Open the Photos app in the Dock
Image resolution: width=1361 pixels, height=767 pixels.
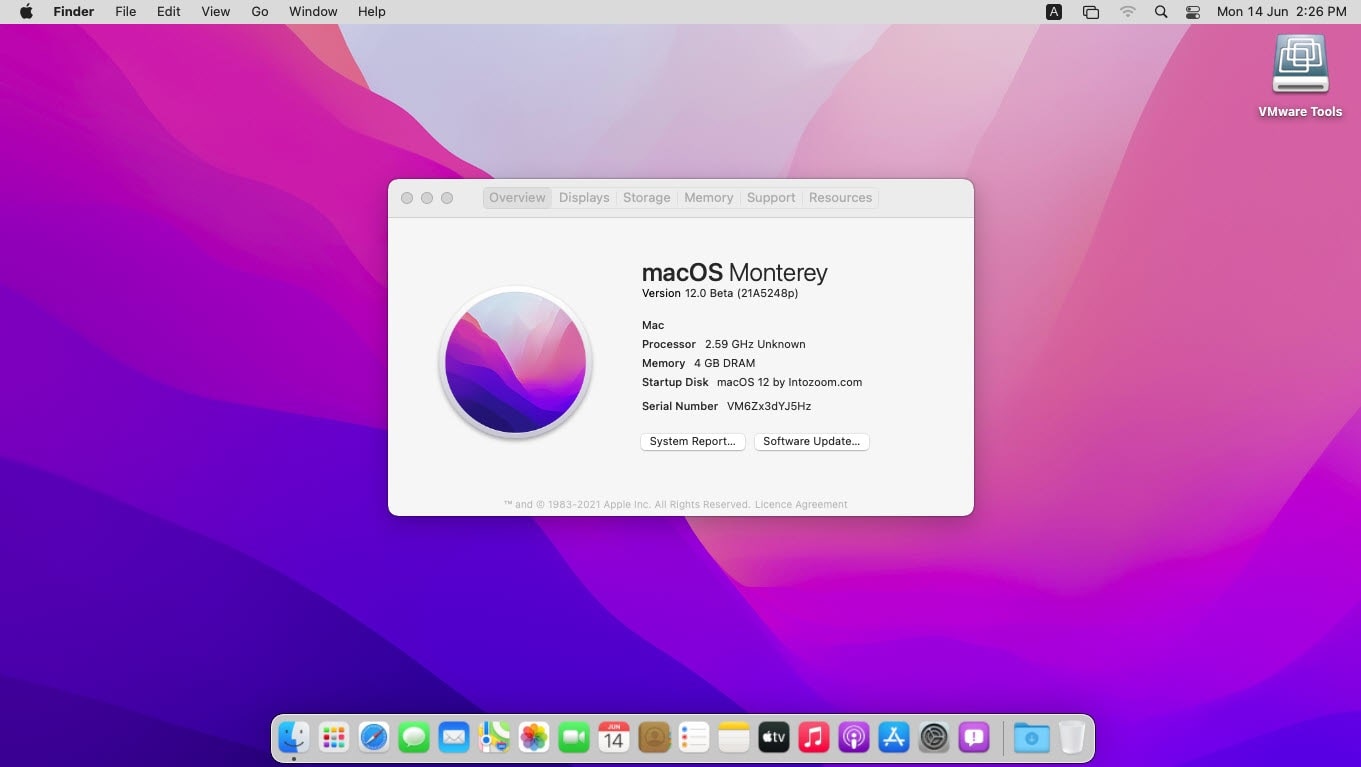pyautogui.click(x=534, y=738)
